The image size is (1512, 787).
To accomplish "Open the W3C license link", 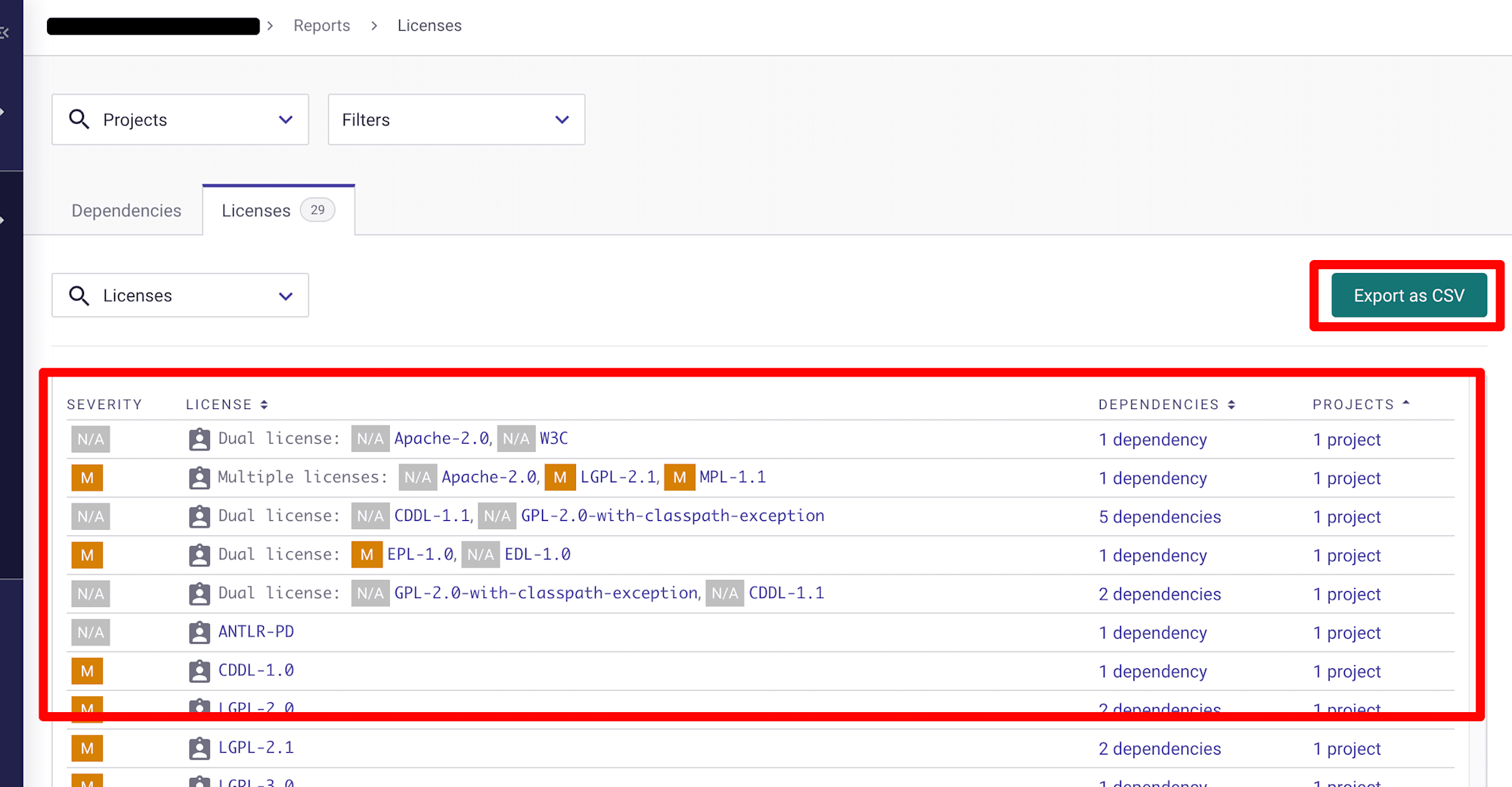I will pos(553,438).
